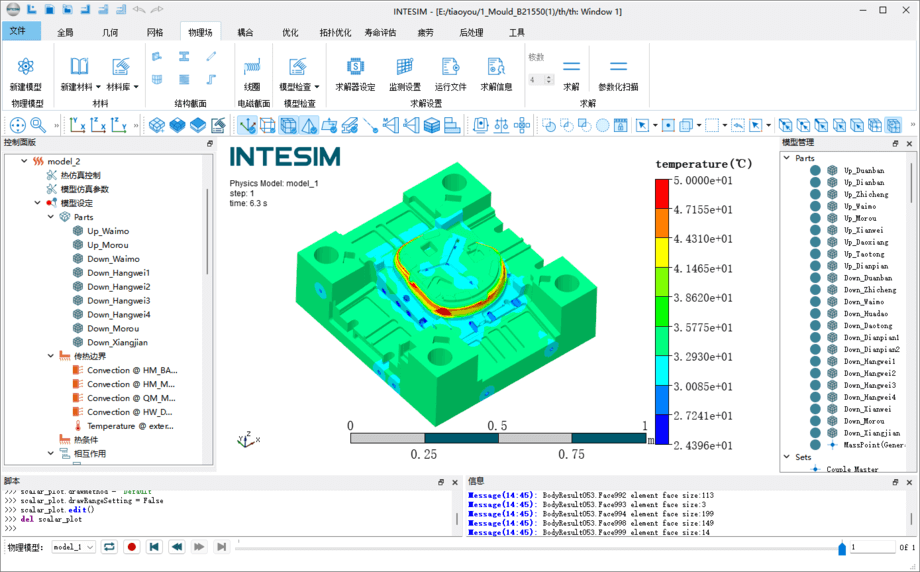Click the animation timeline slider handle
The width and height of the screenshot is (920, 572).
coord(842,548)
